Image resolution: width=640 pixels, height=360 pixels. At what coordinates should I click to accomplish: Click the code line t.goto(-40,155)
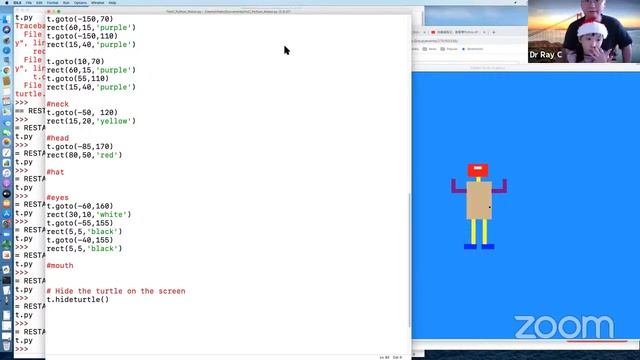pos(80,240)
